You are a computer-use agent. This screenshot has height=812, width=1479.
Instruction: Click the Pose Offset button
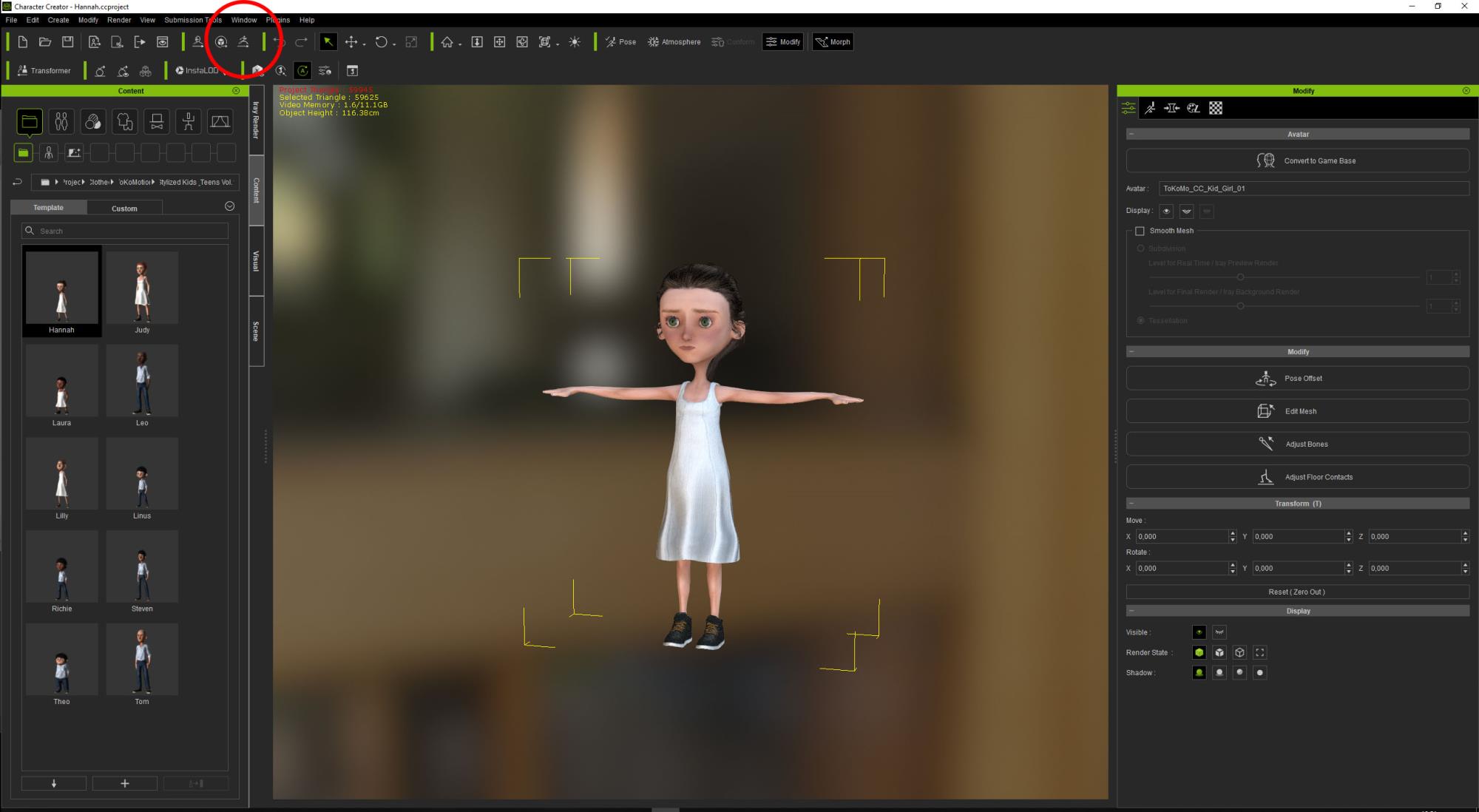1297,378
